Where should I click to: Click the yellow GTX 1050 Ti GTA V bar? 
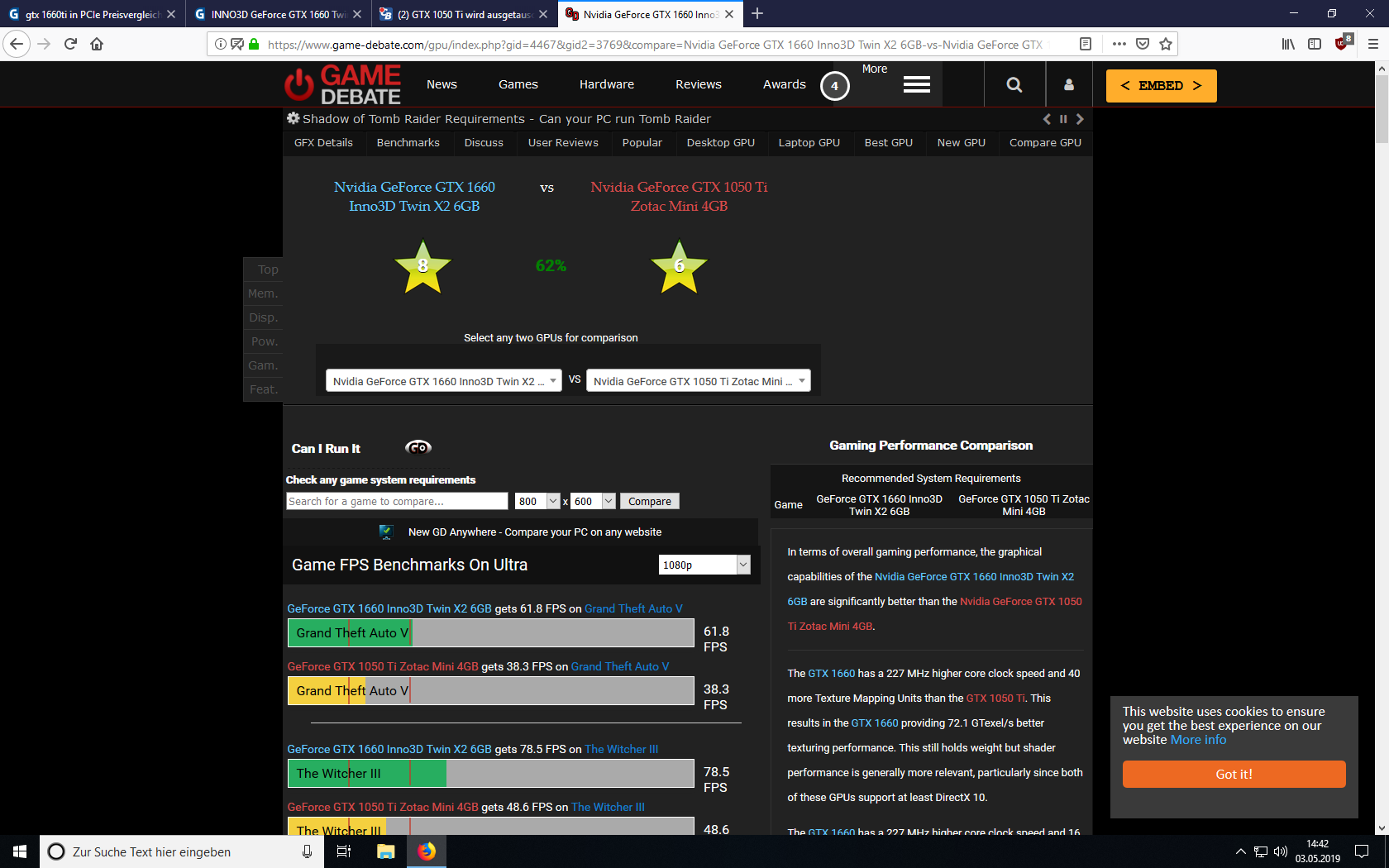tap(327, 691)
